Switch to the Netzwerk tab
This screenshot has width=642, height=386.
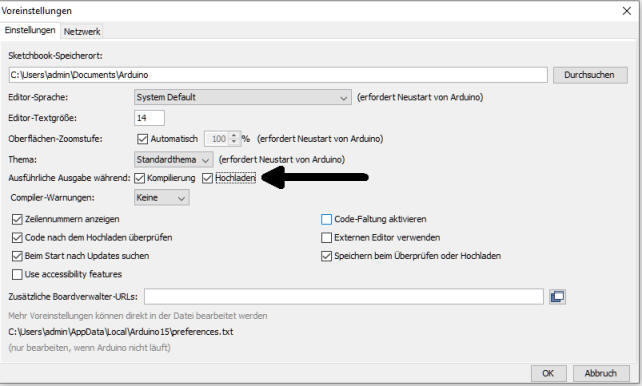coord(82,32)
